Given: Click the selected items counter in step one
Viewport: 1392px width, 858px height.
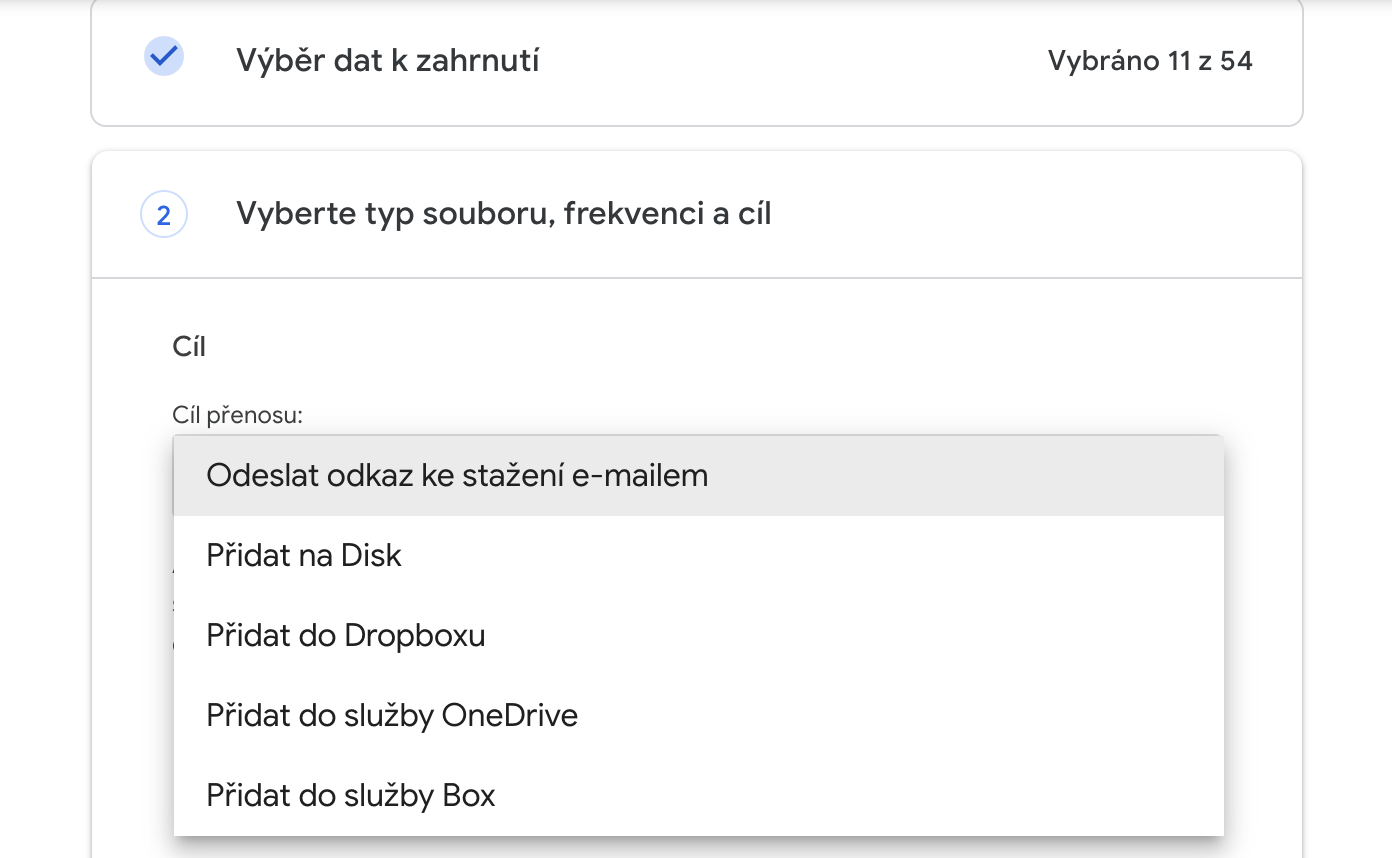Looking at the screenshot, I should tap(1150, 61).
